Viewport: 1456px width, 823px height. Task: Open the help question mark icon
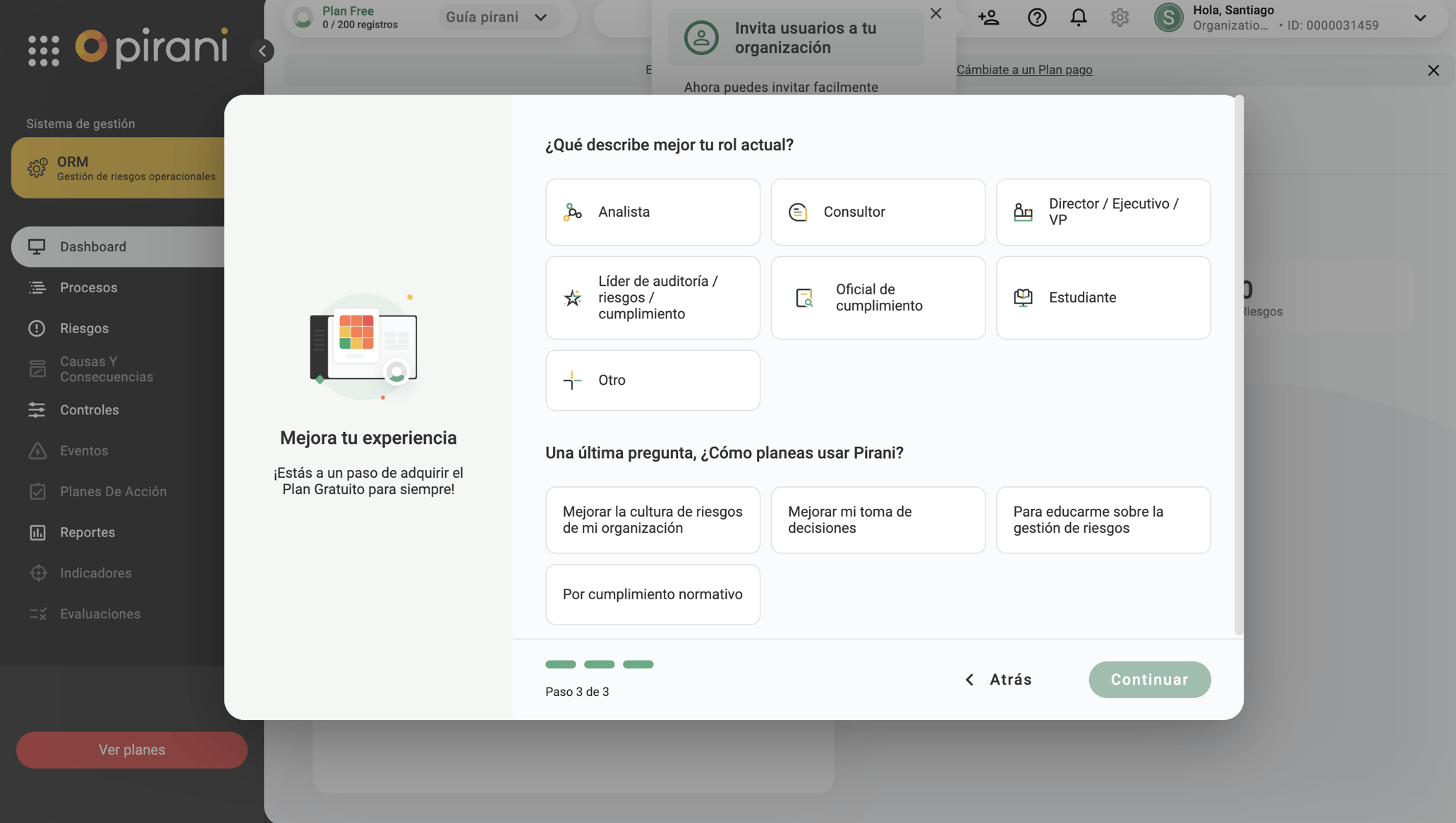[x=1037, y=18]
